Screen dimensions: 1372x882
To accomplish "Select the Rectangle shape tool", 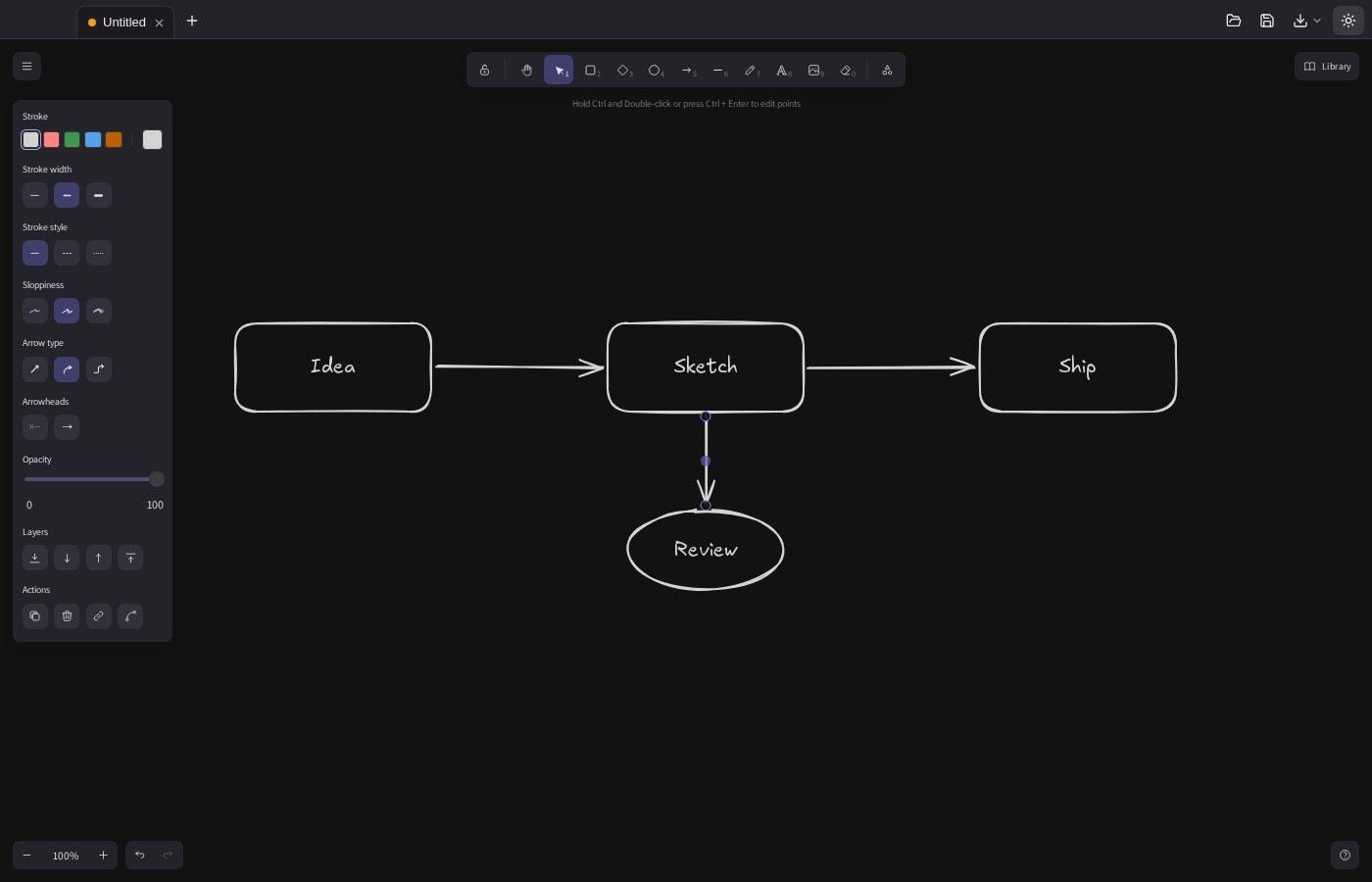I will click(x=592, y=70).
